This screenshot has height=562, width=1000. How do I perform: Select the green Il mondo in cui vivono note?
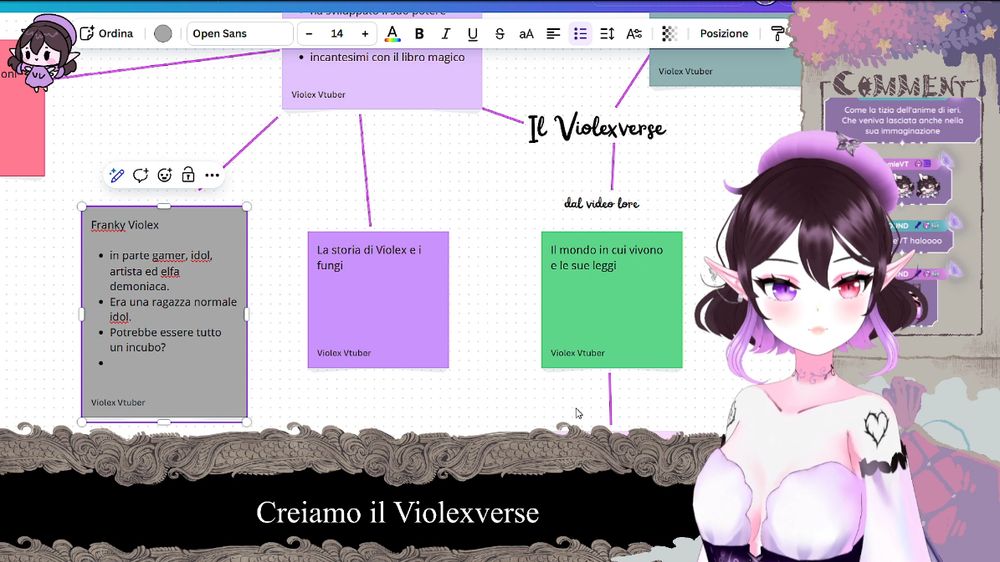(612, 300)
